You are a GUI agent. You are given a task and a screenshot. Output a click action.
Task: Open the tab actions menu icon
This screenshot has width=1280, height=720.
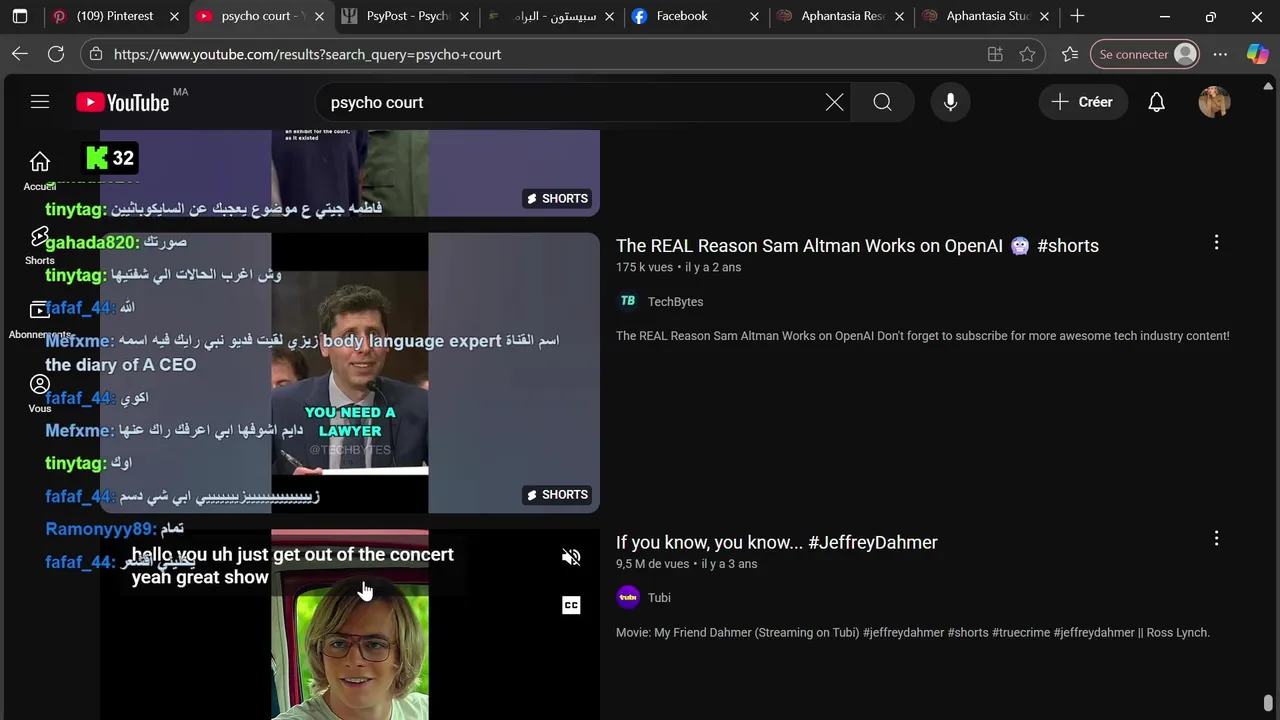[19, 16]
